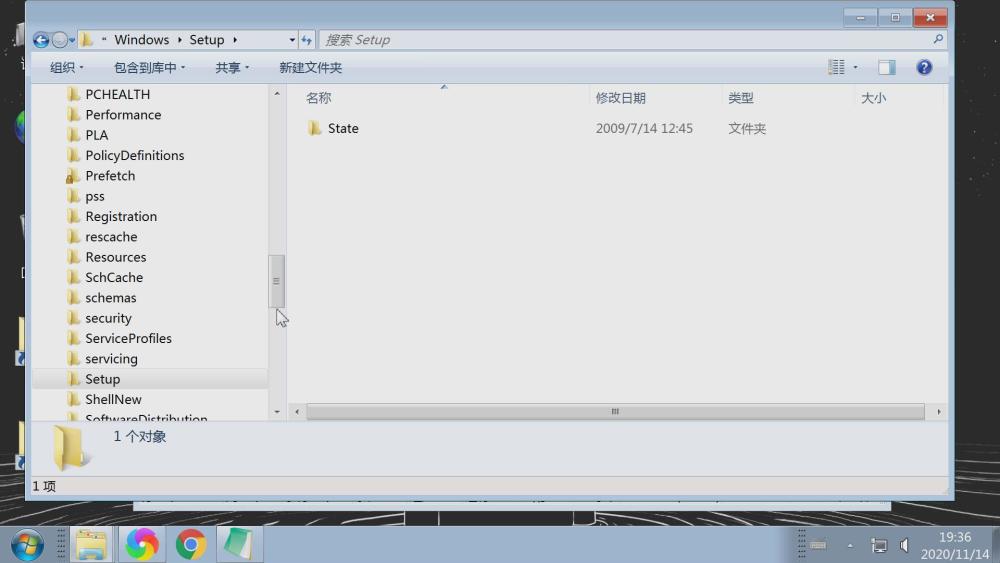Click the search magnifier icon

click(x=938, y=40)
